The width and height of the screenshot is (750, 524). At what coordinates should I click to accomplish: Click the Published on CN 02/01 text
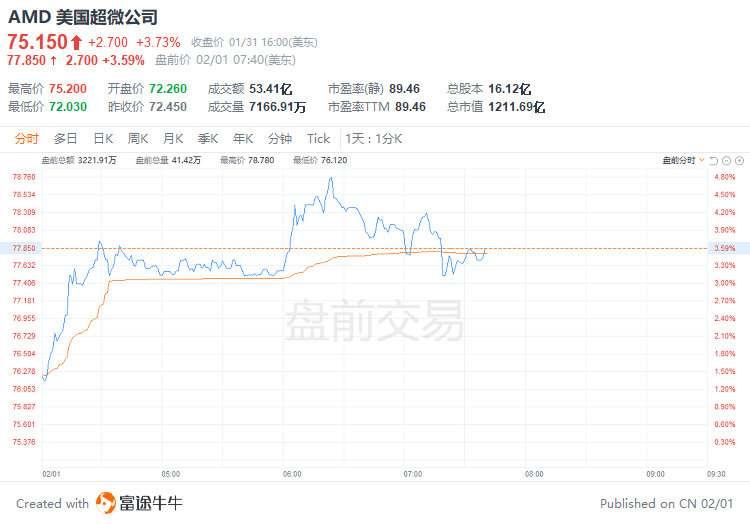666,504
